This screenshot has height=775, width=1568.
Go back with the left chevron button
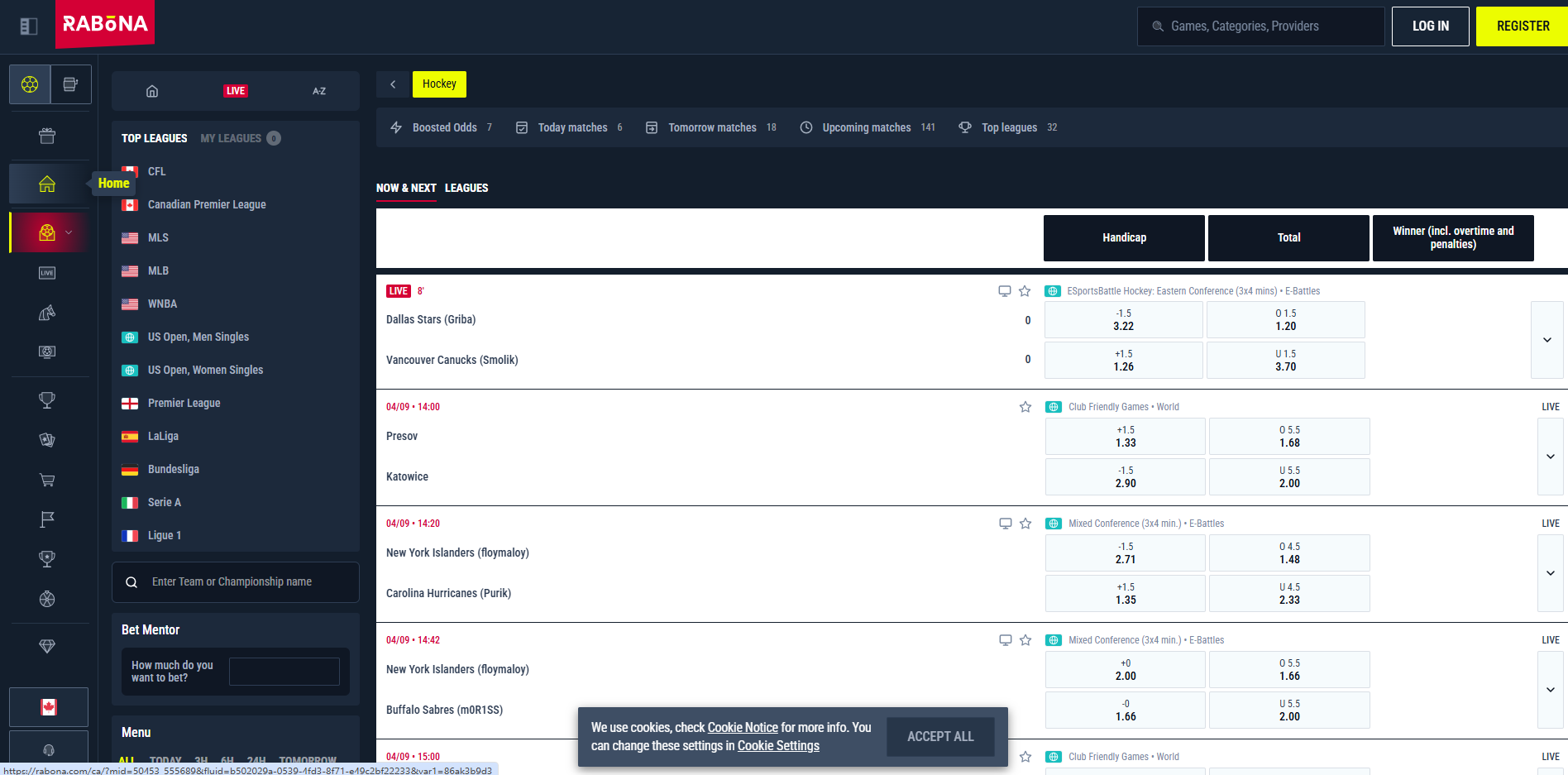click(393, 84)
